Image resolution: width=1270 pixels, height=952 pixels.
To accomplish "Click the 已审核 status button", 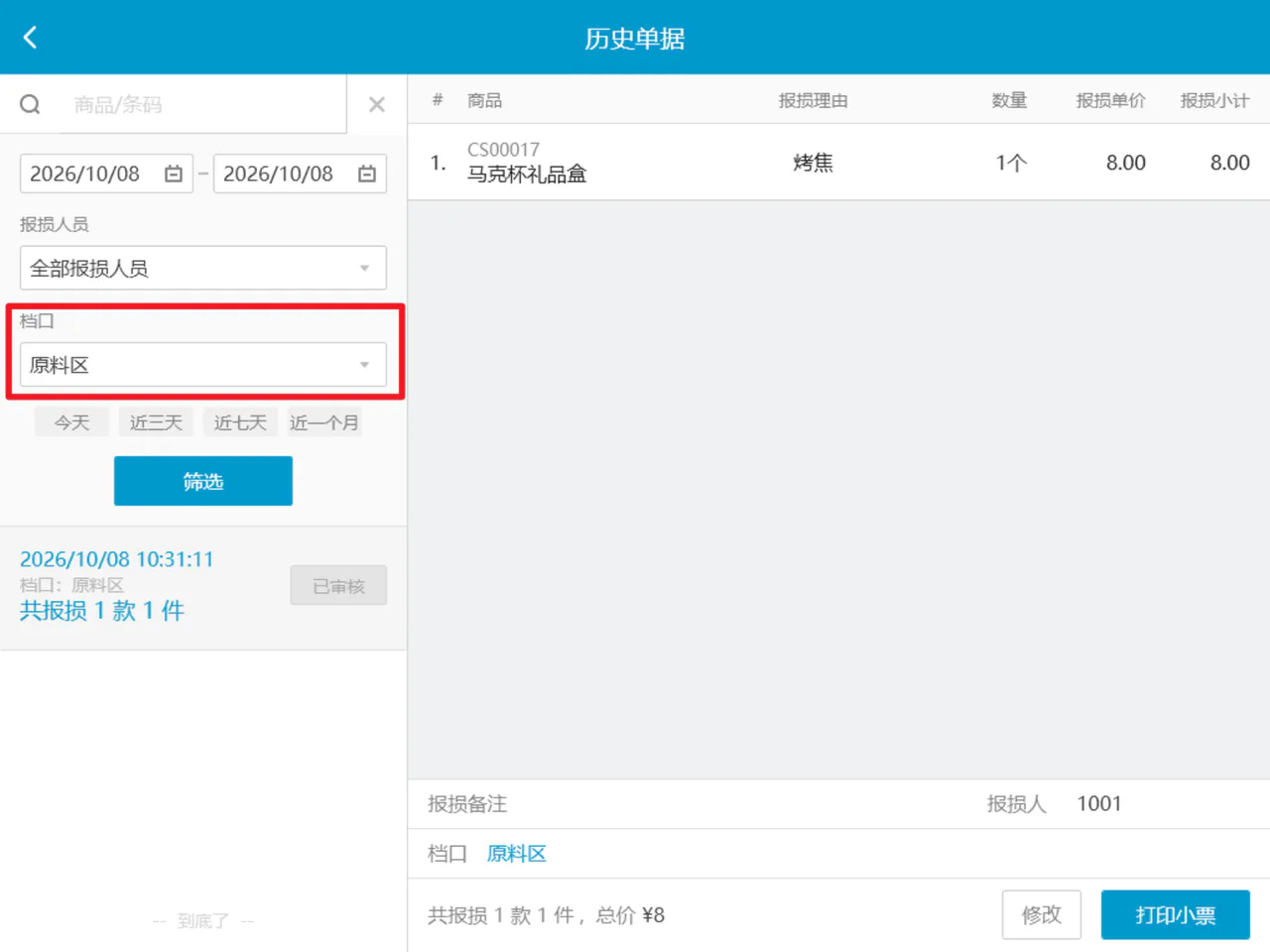I will point(338,586).
